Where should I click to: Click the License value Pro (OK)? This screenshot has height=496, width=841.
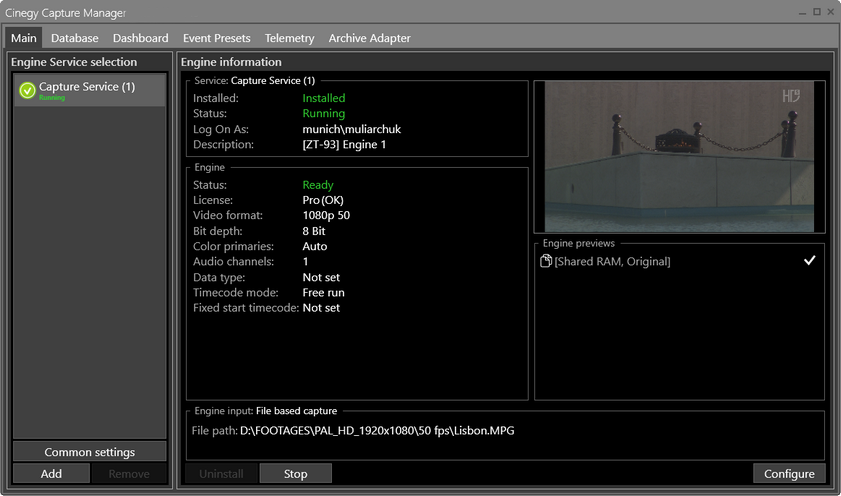(x=323, y=200)
